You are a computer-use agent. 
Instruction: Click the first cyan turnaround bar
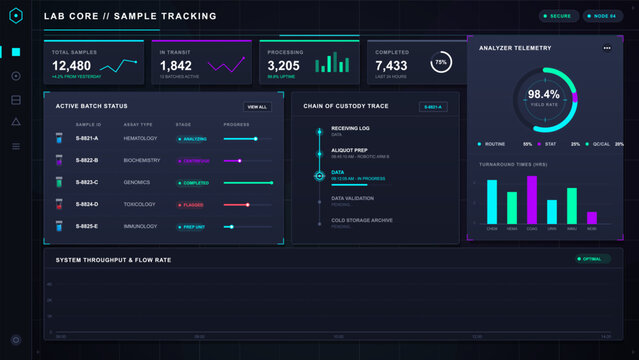click(492, 202)
